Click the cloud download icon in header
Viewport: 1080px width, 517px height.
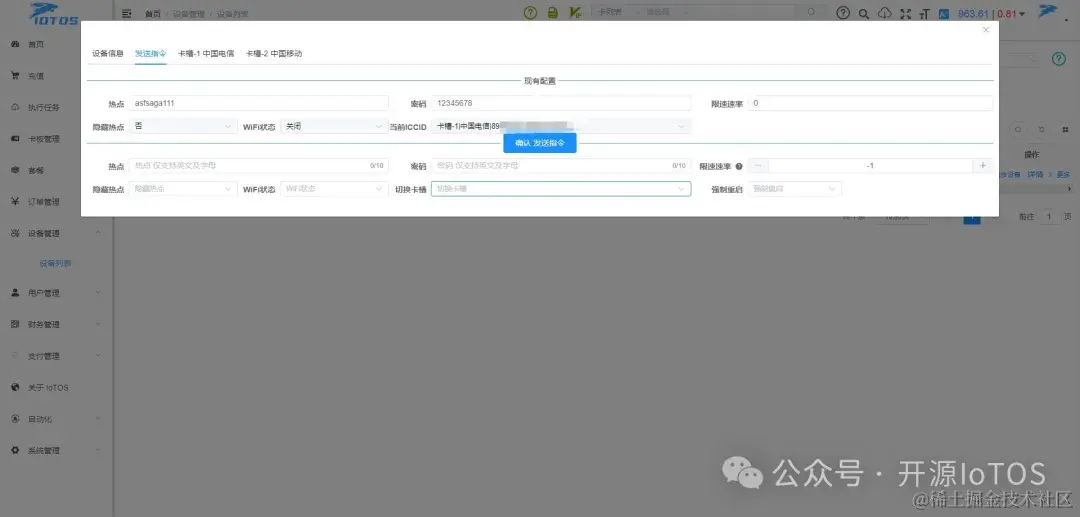[x=885, y=14]
